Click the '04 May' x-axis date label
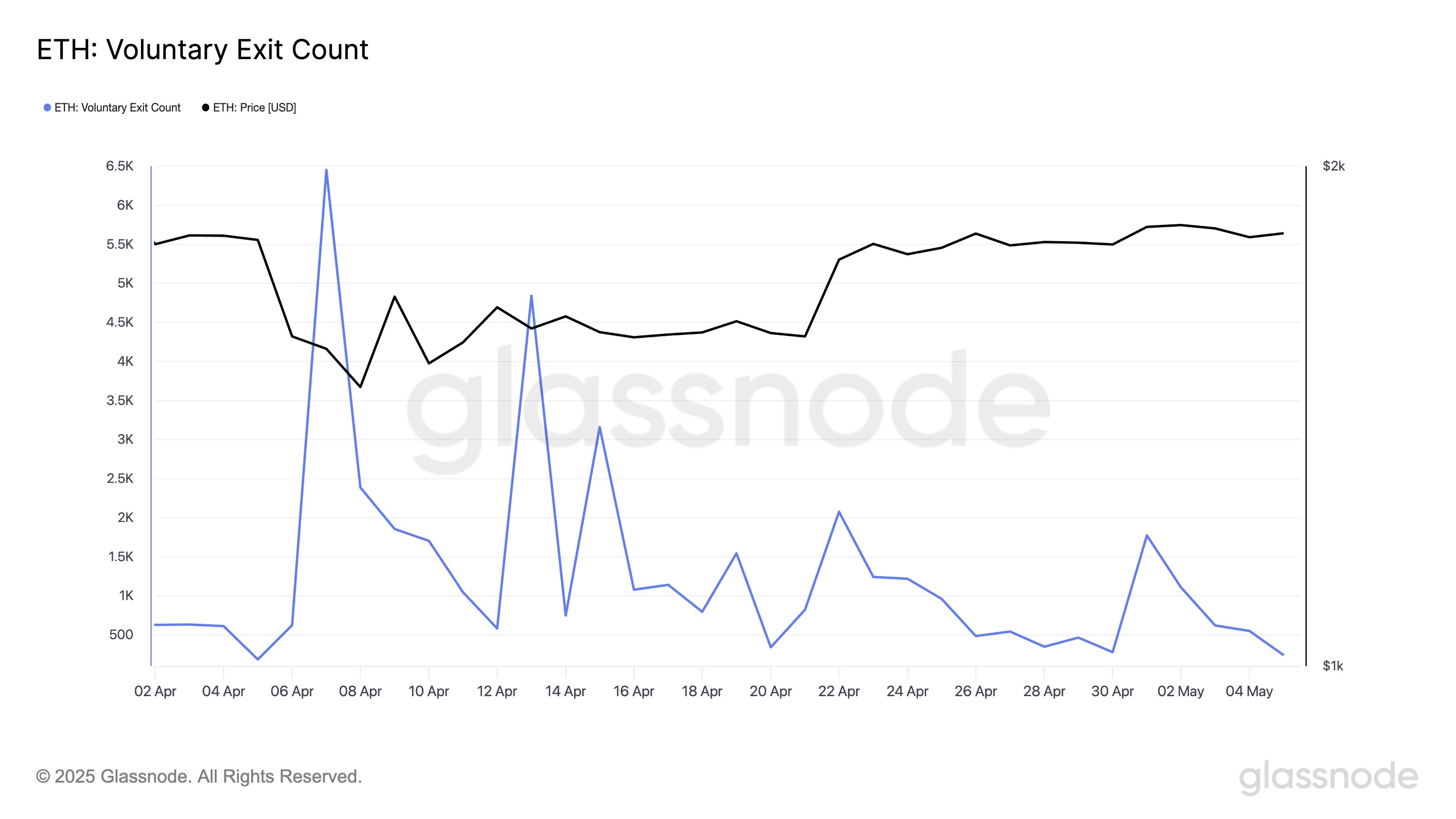The height and width of the screenshot is (819, 1456). coord(1249,691)
